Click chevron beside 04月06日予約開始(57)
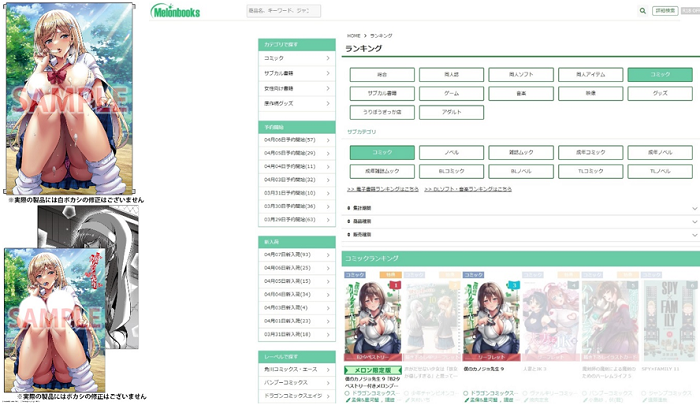700x405 pixels. pyautogui.click(x=328, y=140)
